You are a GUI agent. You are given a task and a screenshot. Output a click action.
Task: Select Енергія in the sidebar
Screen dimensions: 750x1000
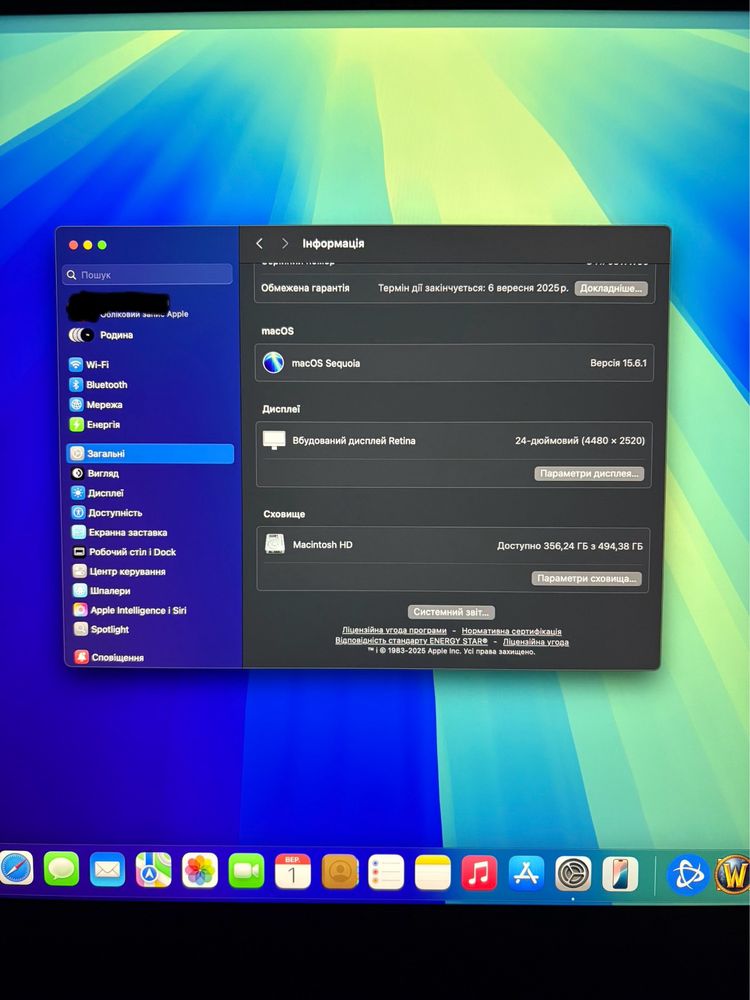pos(94,424)
